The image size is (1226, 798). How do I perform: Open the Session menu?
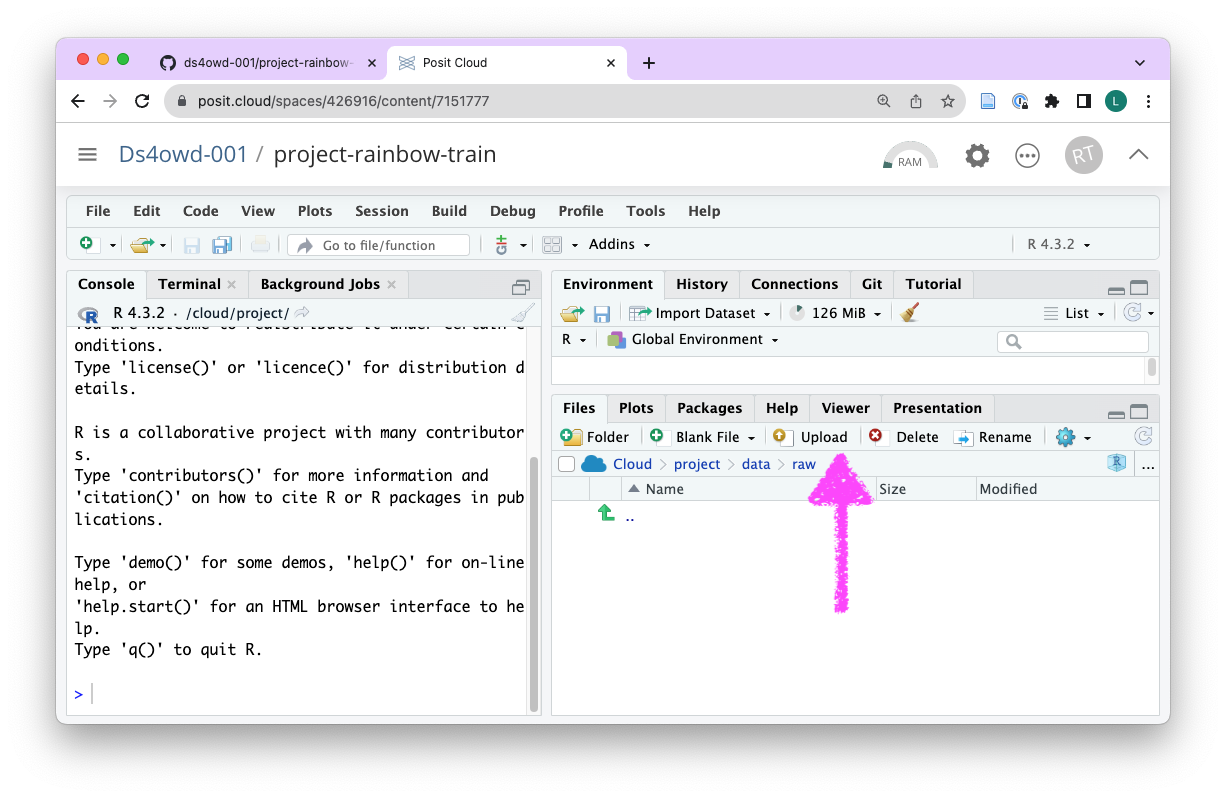pyautogui.click(x=381, y=211)
